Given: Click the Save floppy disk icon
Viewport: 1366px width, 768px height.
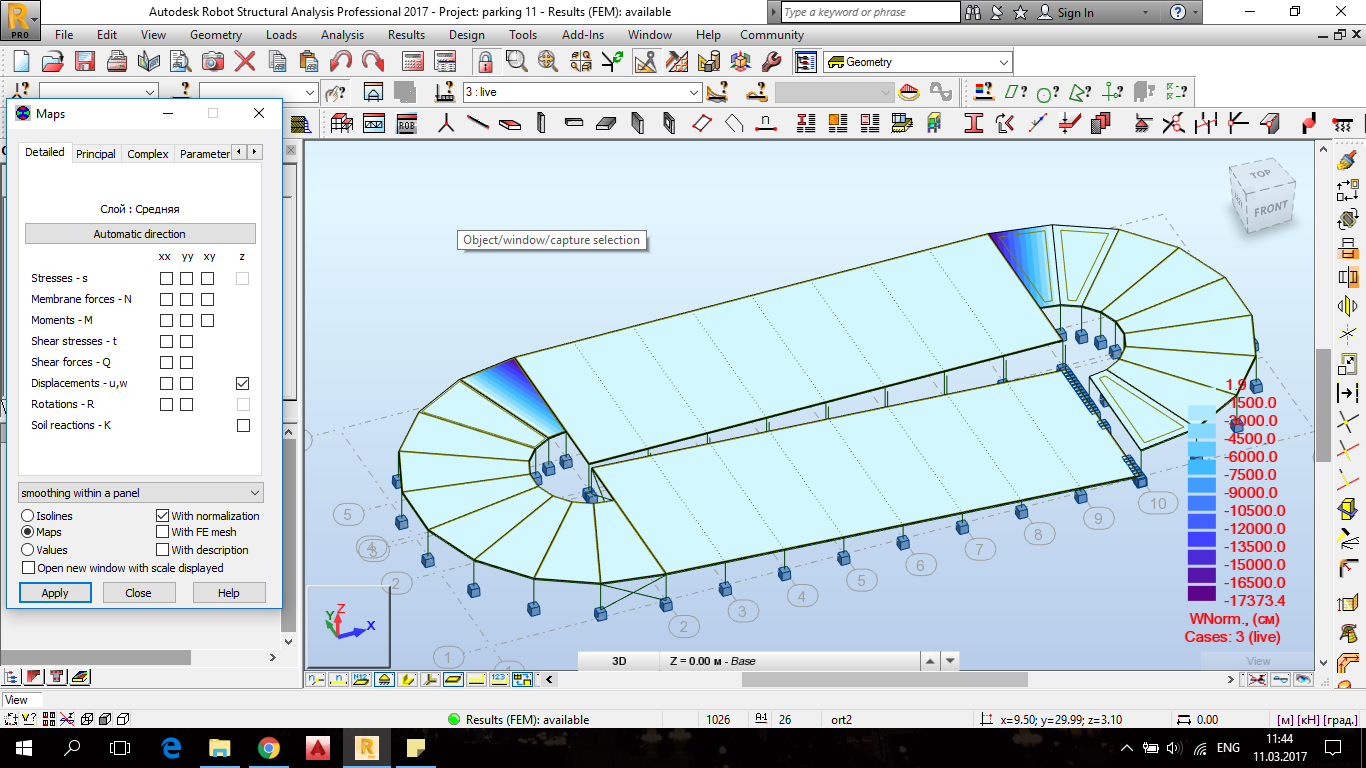Looking at the screenshot, I should [85, 61].
